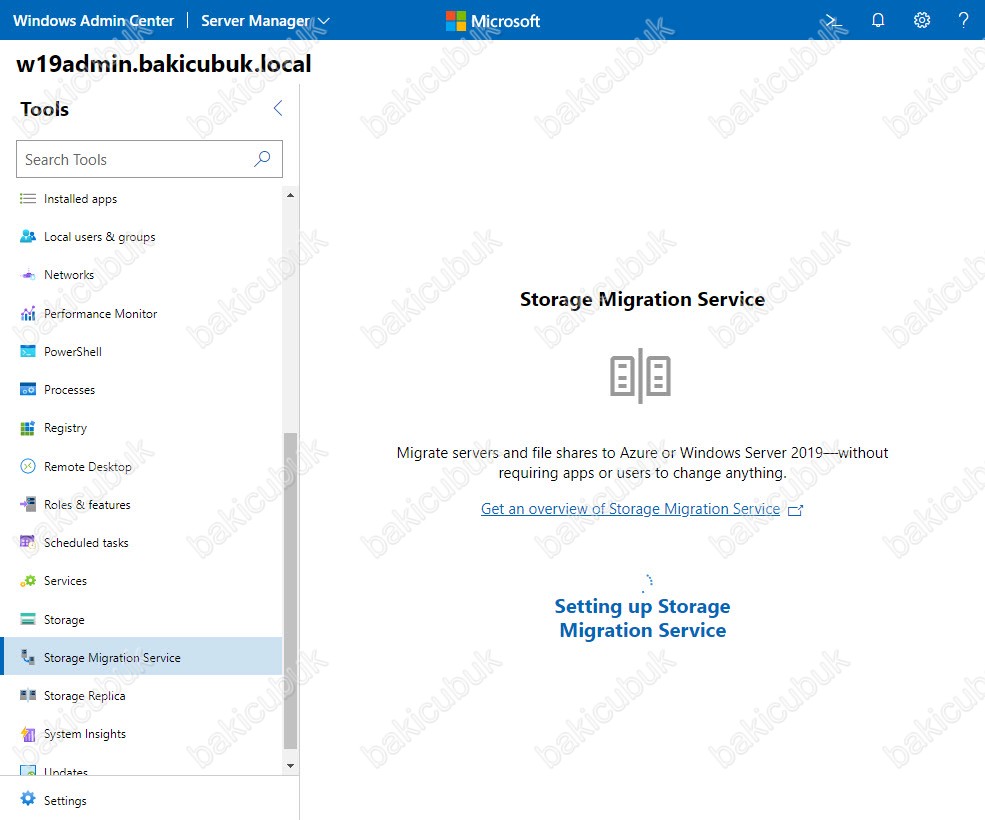Click the server racks illustration
This screenshot has height=820, width=985.
coord(640,376)
